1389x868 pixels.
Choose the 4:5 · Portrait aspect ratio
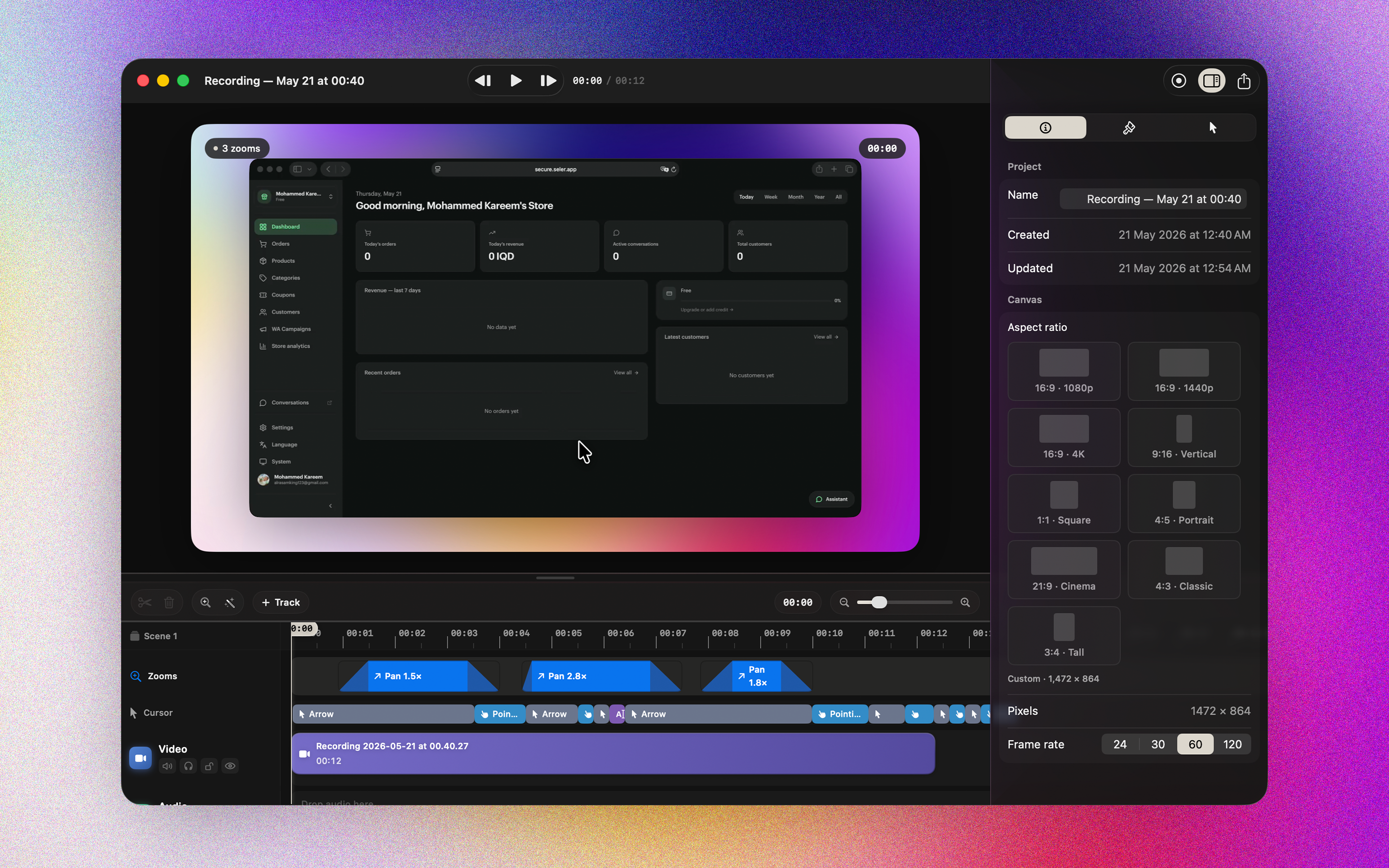(1184, 503)
